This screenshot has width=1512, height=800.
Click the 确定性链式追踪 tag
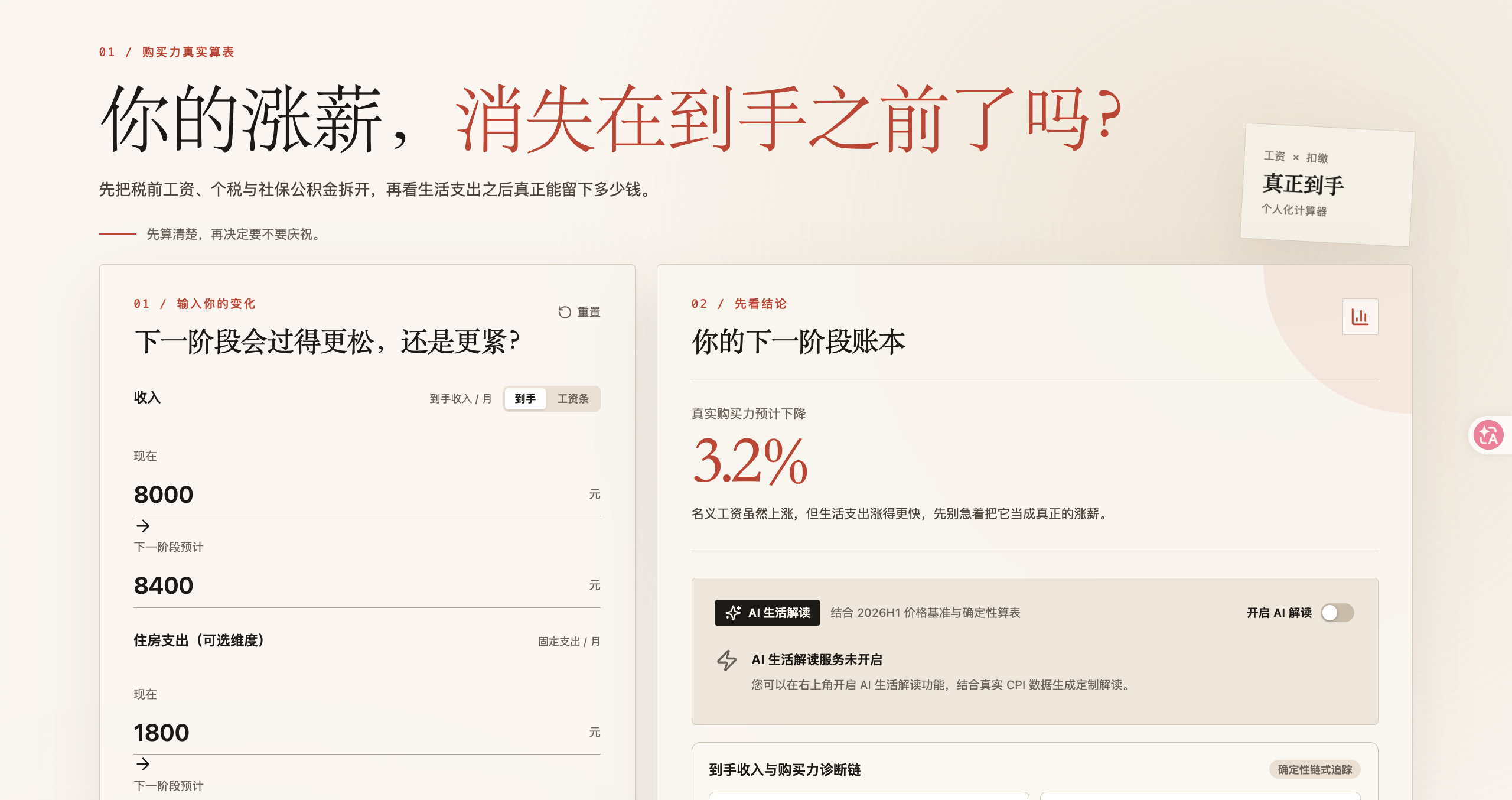coord(1315,769)
